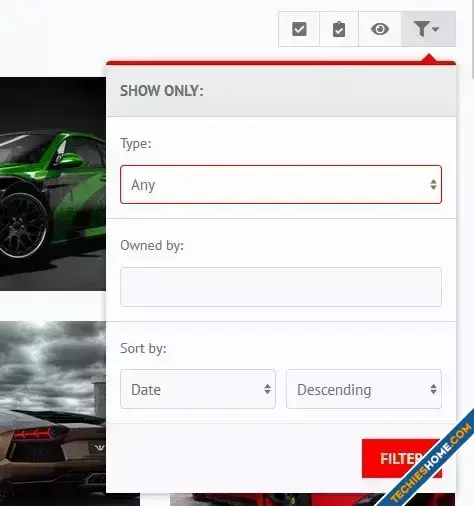The image size is (474, 506).
Task: Toggle the eye watch icon
Action: click(380, 29)
